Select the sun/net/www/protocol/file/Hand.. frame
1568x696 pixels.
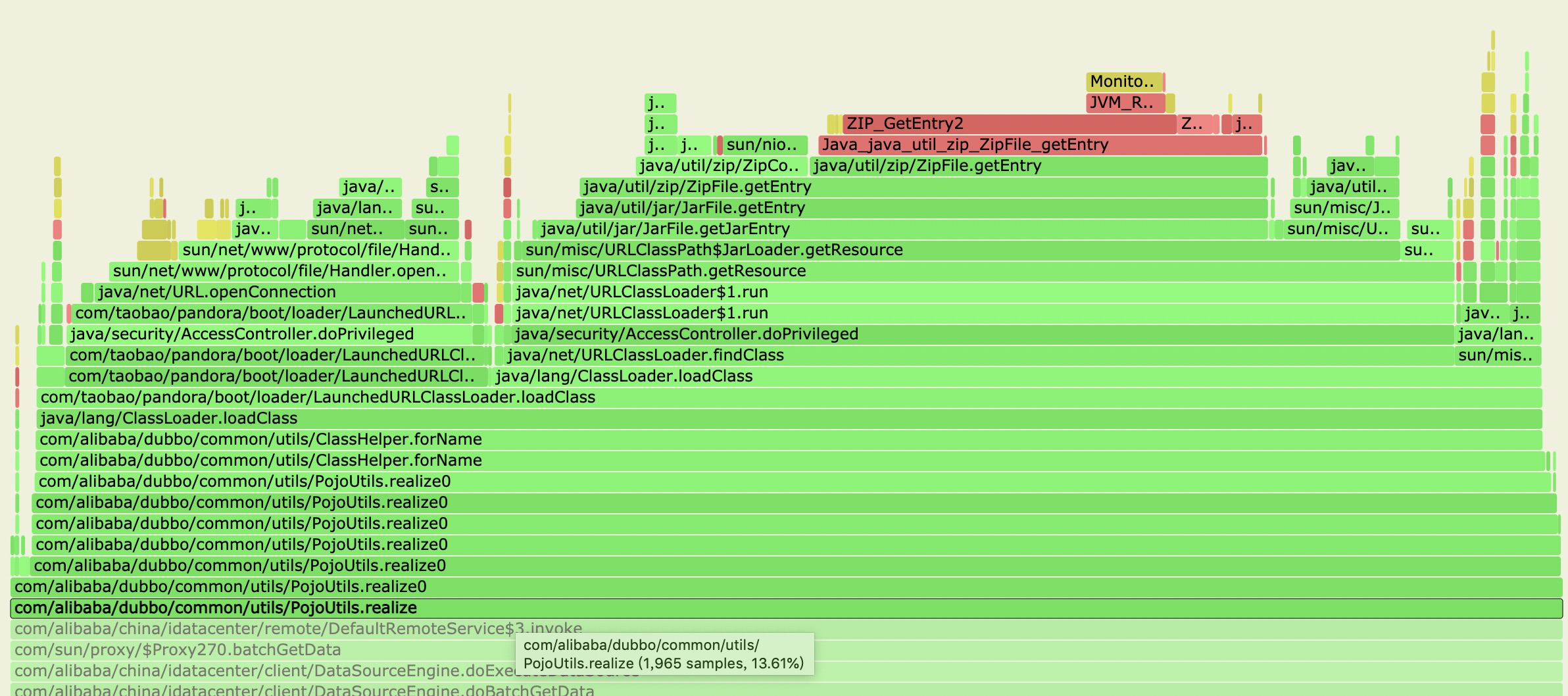(318, 250)
